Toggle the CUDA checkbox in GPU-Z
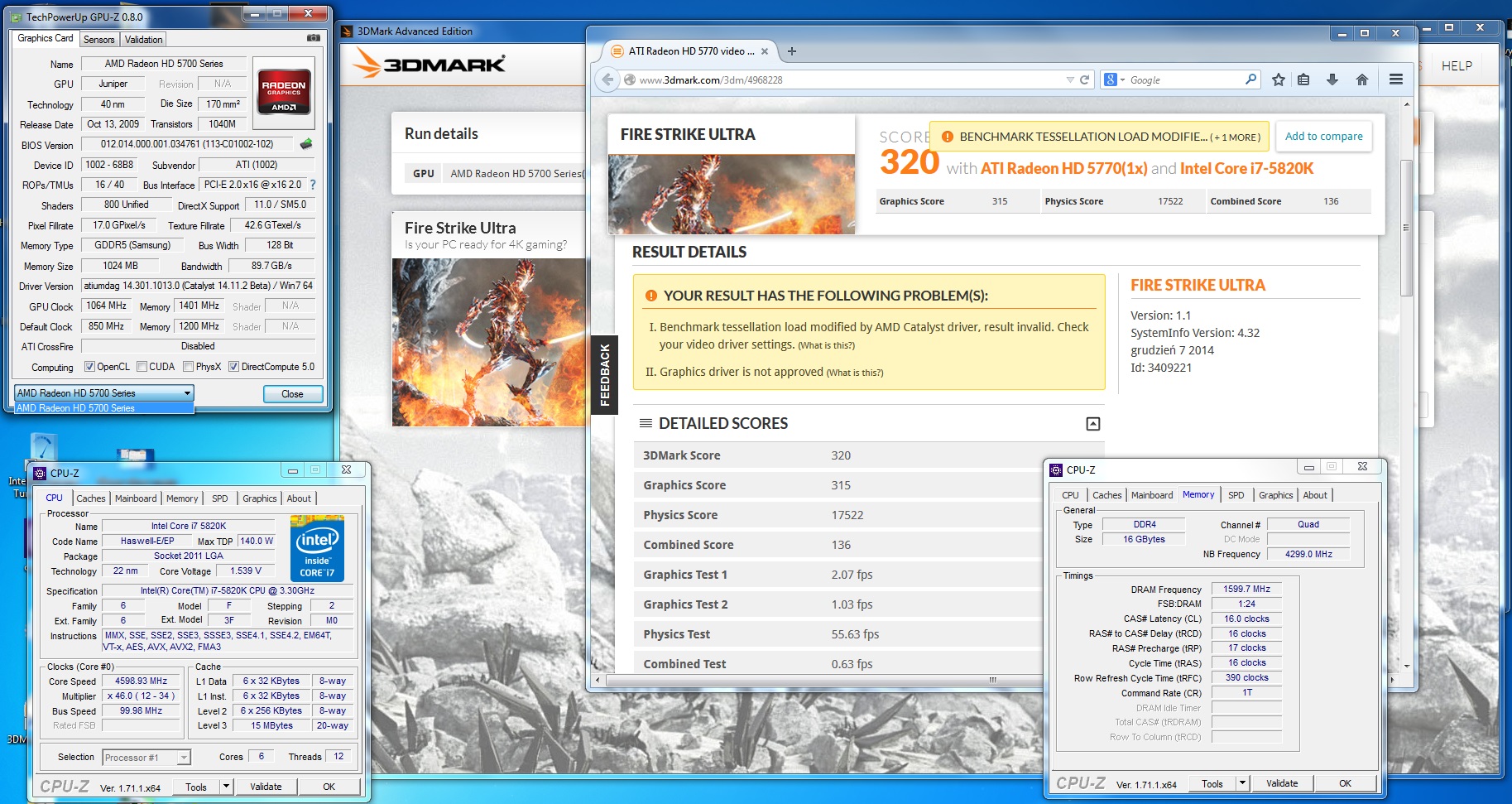1512x804 pixels. [x=142, y=367]
